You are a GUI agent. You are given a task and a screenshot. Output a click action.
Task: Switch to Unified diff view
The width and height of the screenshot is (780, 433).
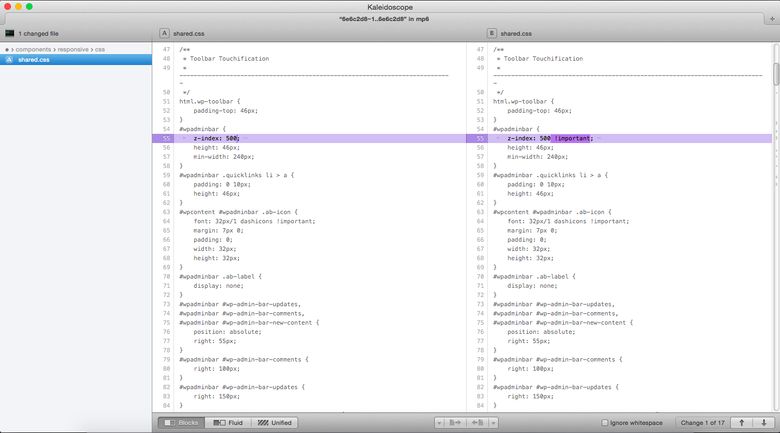[274, 423]
